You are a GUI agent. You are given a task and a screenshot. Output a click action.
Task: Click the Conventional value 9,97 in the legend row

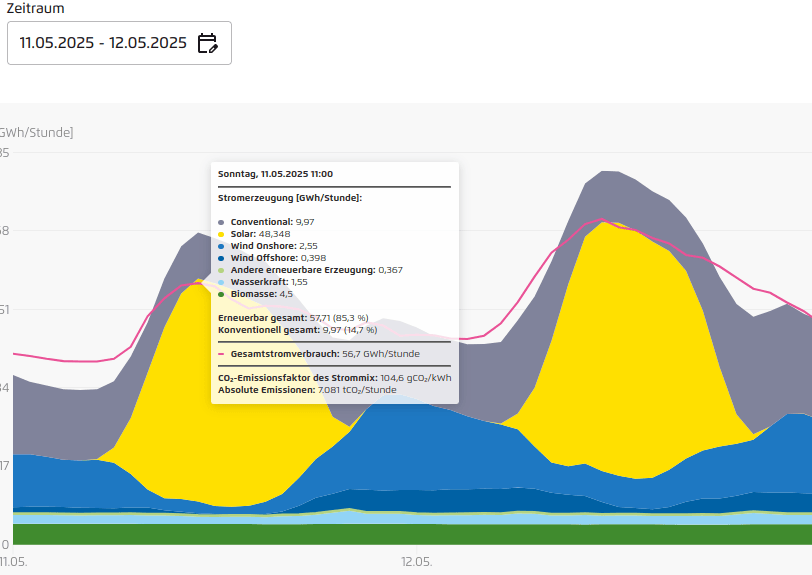(305, 222)
